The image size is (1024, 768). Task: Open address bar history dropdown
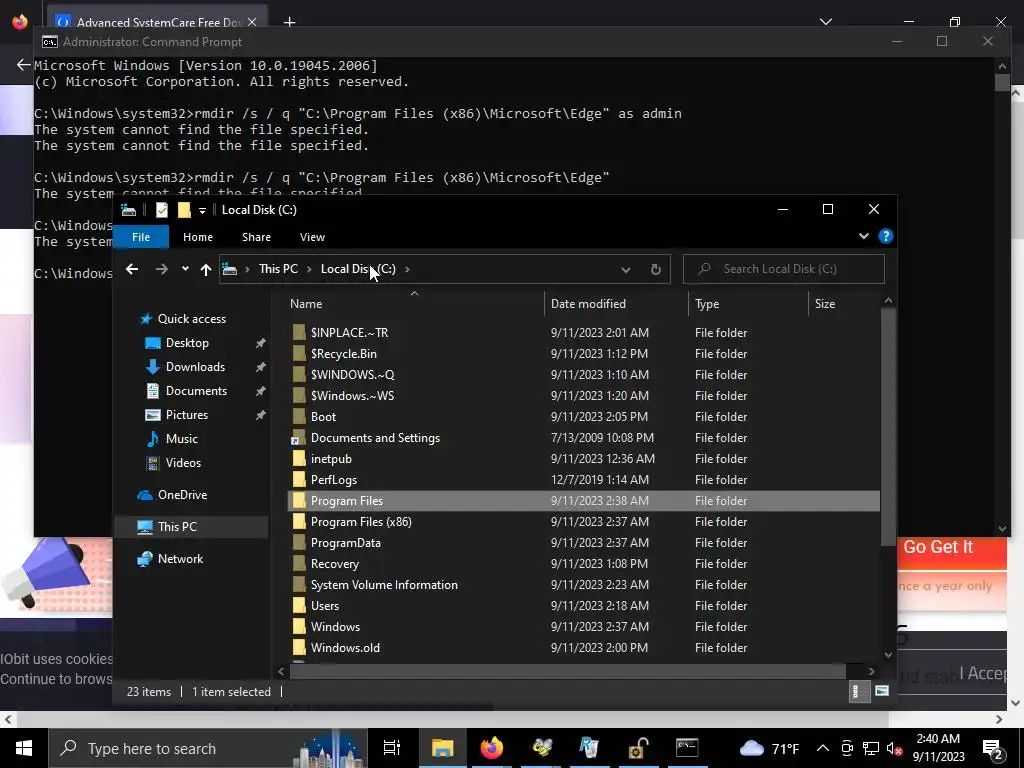[x=626, y=270]
